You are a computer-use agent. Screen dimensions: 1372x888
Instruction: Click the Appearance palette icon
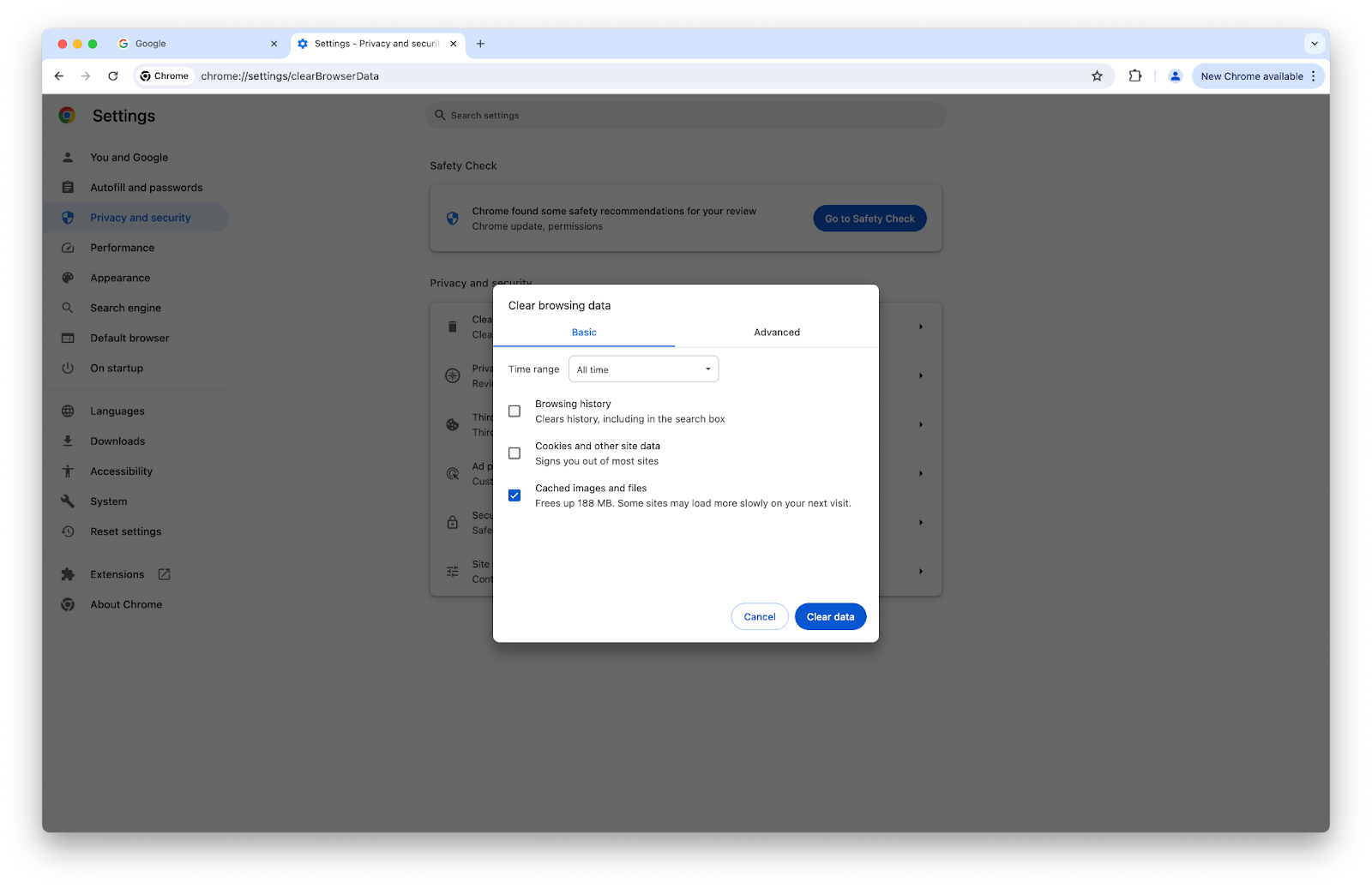68,277
